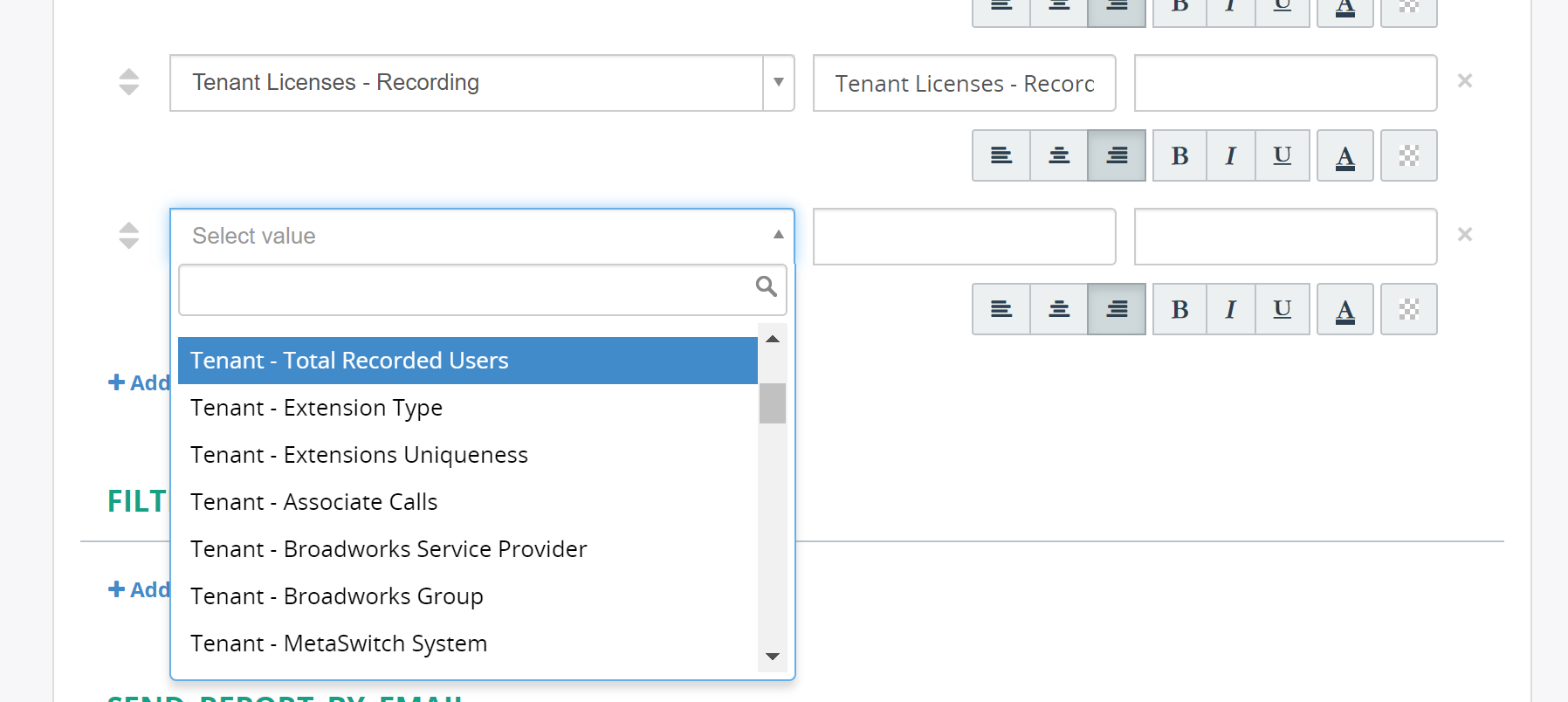
Task: Align right in Select value row toolbar
Action: click(1117, 309)
